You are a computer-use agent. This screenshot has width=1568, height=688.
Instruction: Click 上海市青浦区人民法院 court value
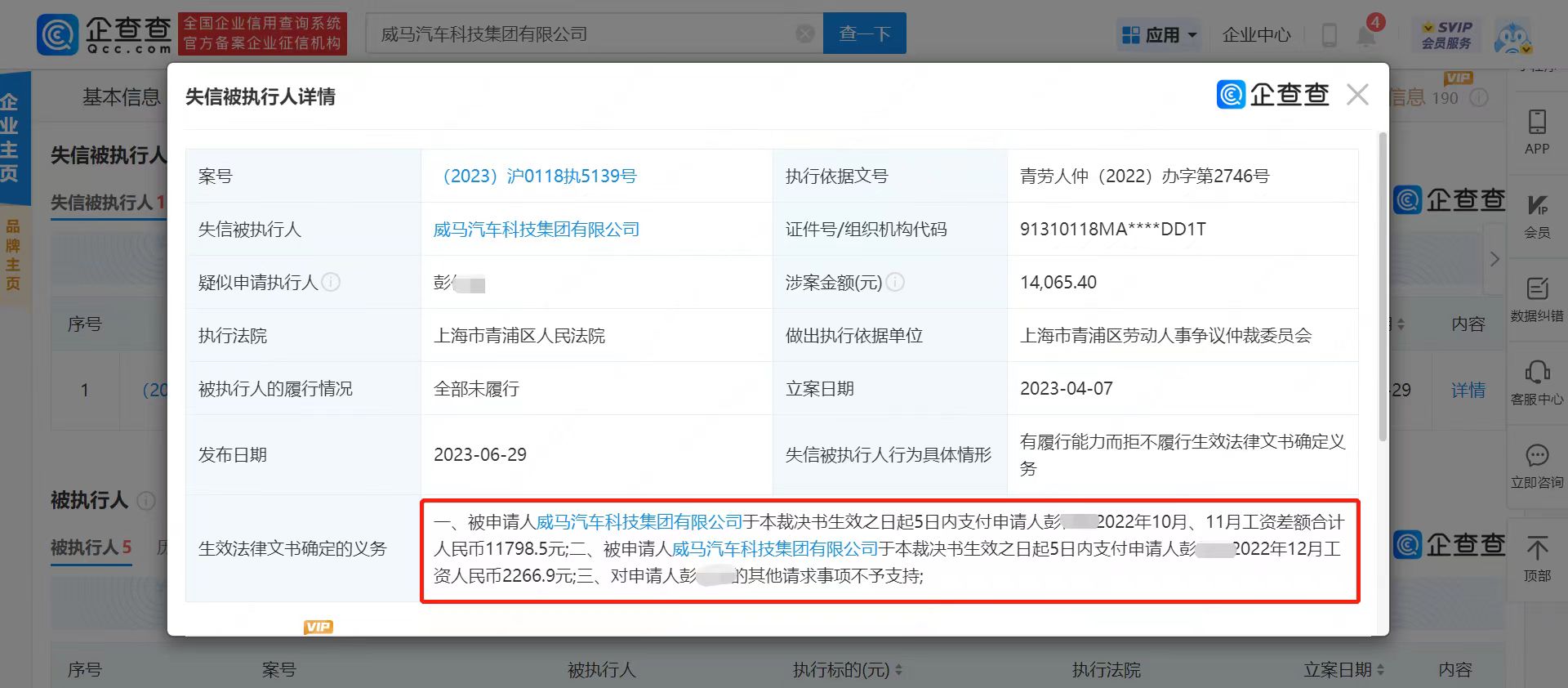(519, 336)
